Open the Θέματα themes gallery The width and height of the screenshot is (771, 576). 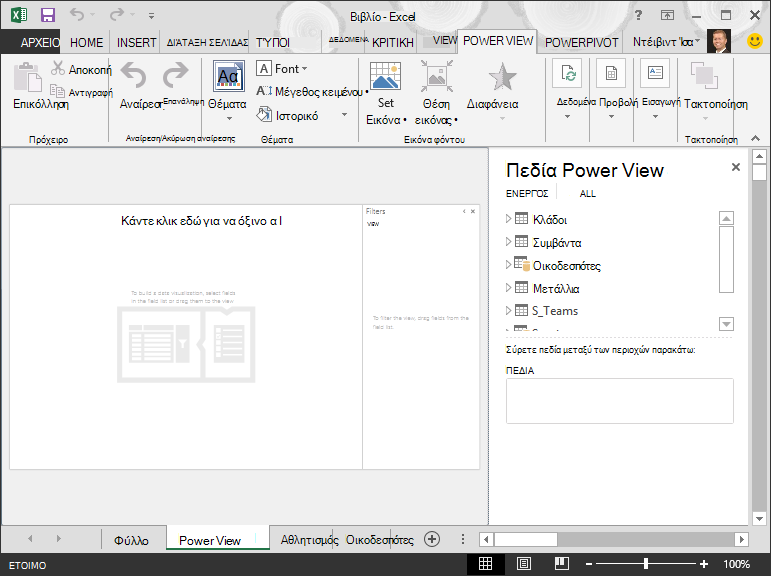coord(229,76)
